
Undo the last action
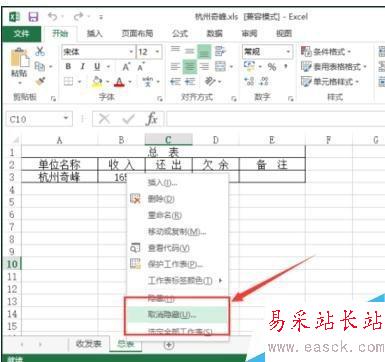tap(52, 16)
